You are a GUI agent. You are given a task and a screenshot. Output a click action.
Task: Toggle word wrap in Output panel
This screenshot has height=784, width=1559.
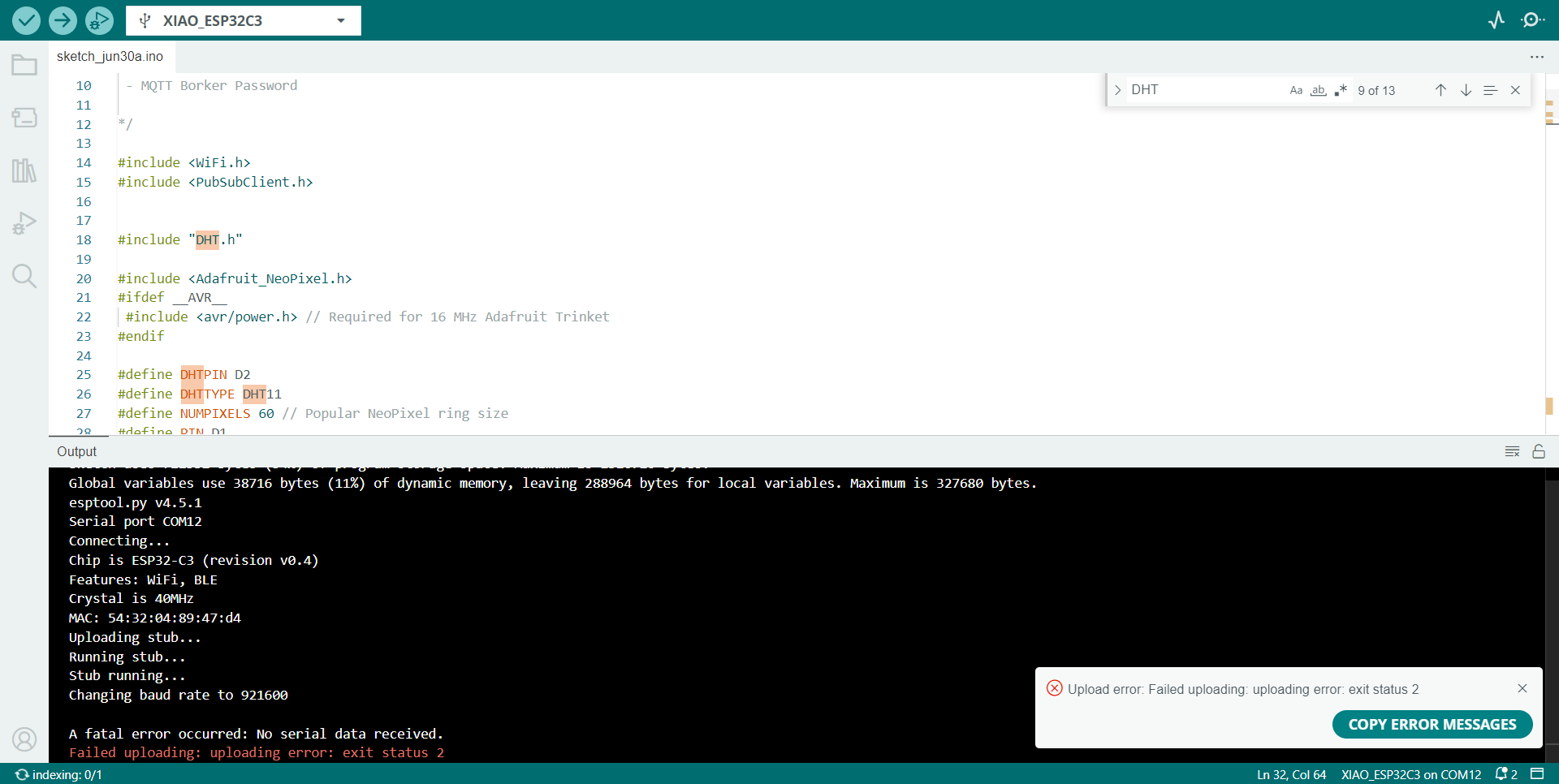pos(1512,451)
